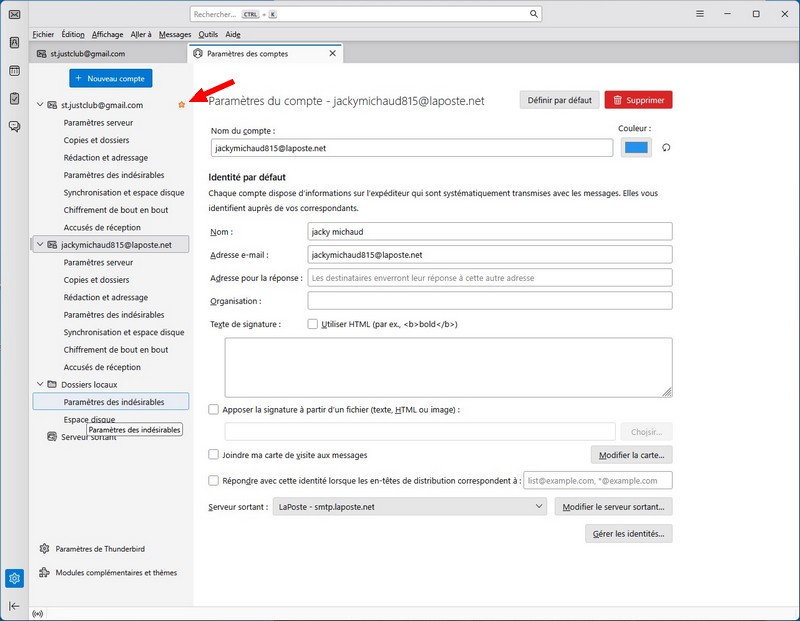Enable the Utiliser HTML checkbox
The height and width of the screenshot is (621, 800).
(313, 324)
